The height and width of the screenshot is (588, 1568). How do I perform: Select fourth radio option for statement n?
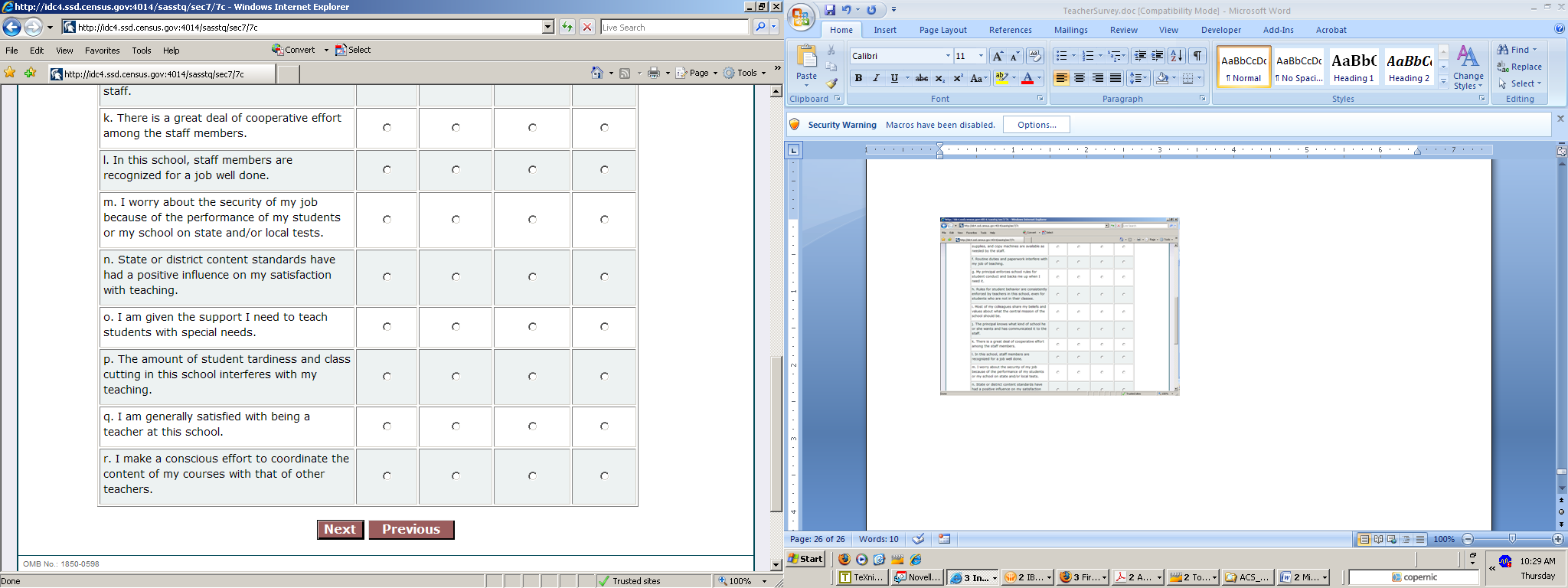604,277
